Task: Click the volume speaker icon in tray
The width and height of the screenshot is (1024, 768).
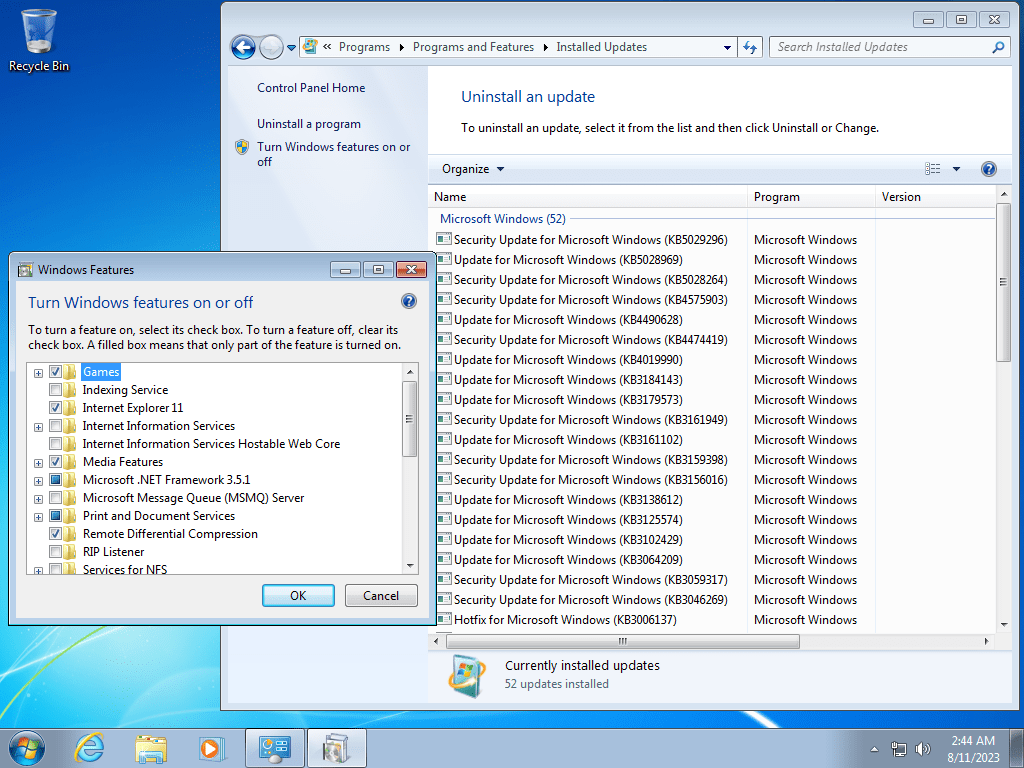Action: [922, 749]
